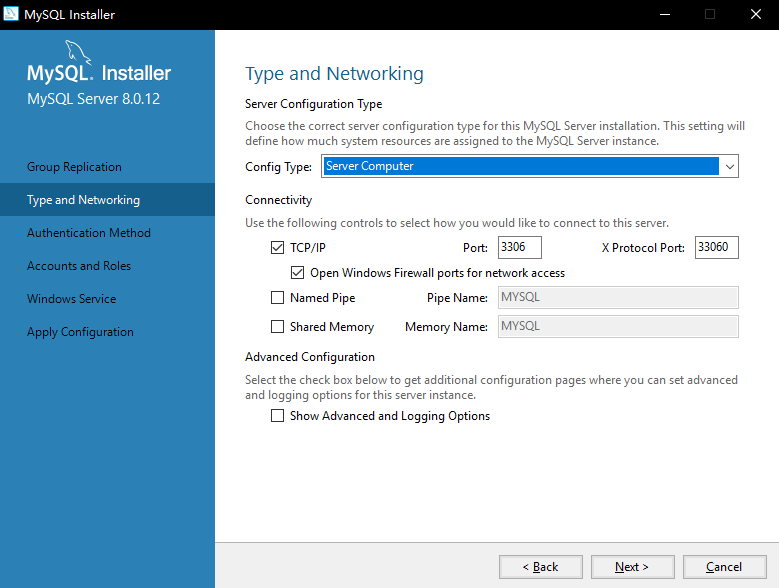Click the MySQL Installer title bar icon
The width and height of the screenshot is (779, 588).
click(x=10, y=13)
